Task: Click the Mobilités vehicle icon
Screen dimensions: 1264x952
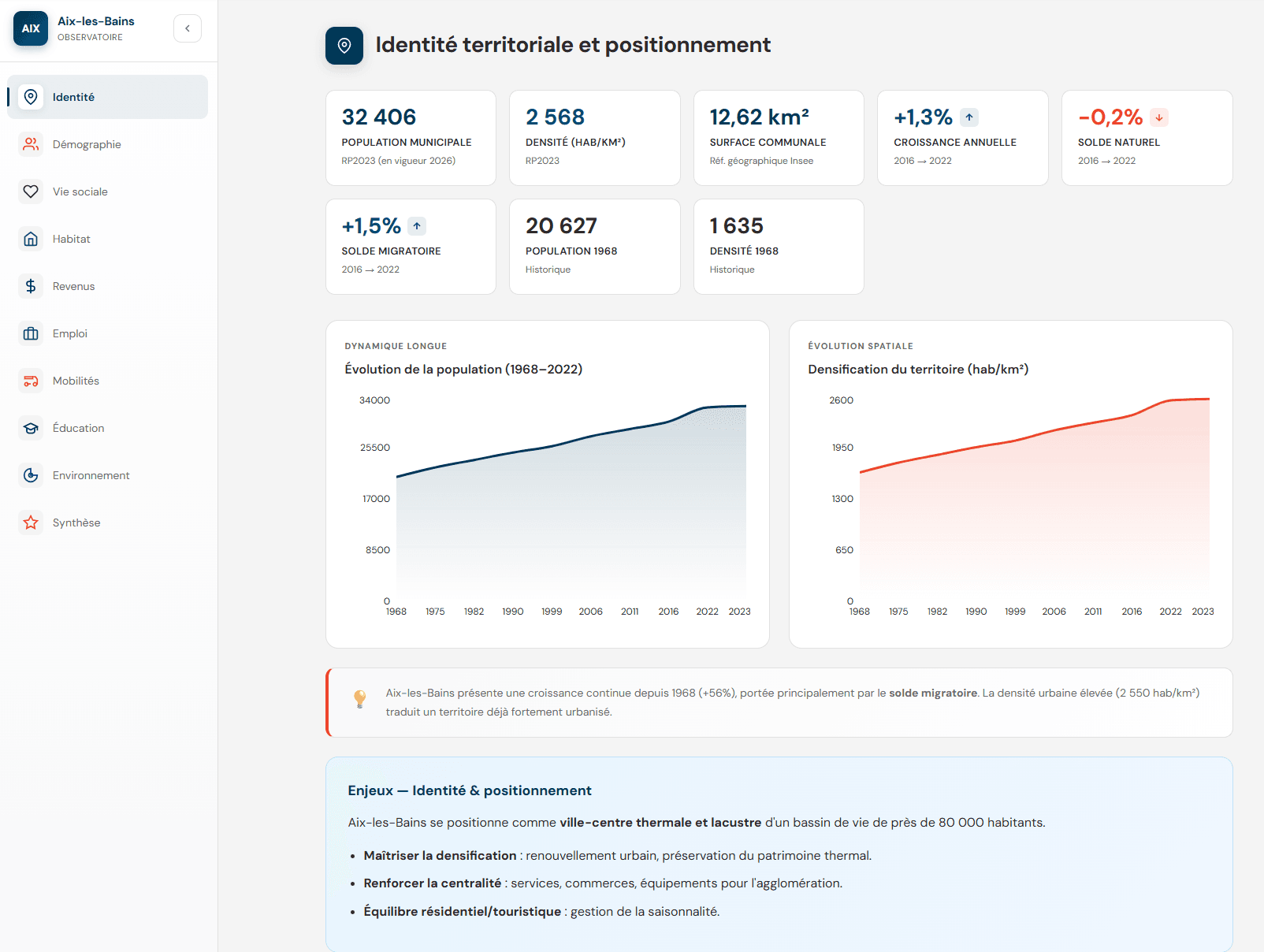Action: pyautogui.click(x=31, y=381)
